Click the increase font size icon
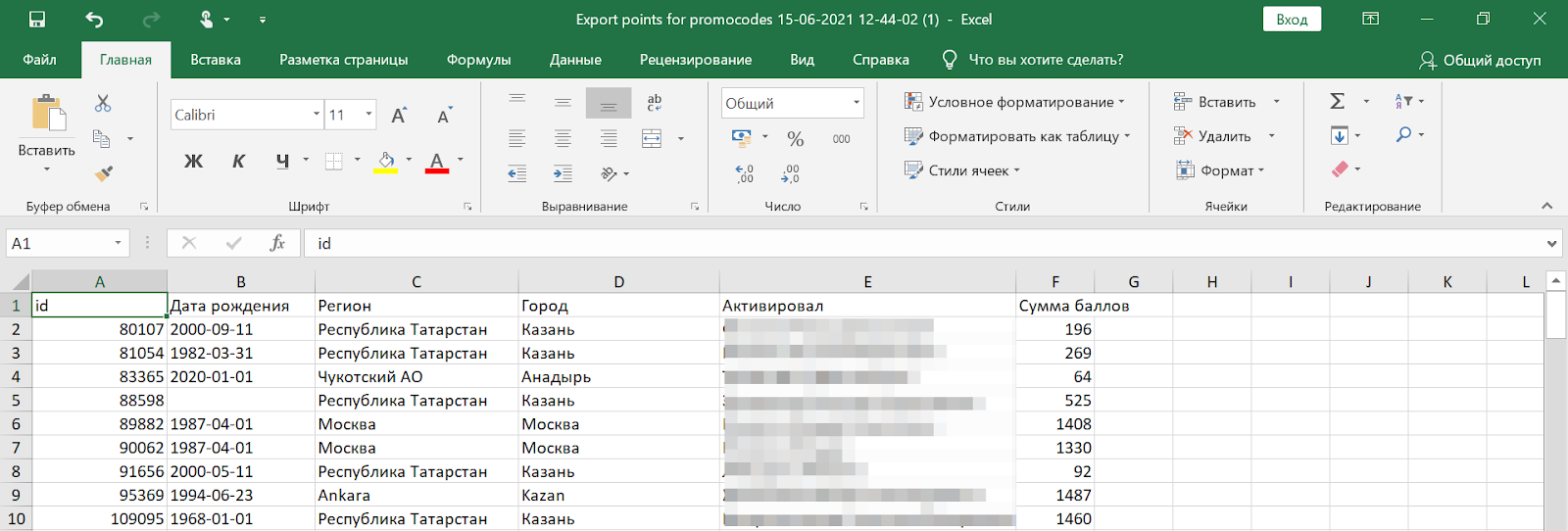 (x=399, y=116)
